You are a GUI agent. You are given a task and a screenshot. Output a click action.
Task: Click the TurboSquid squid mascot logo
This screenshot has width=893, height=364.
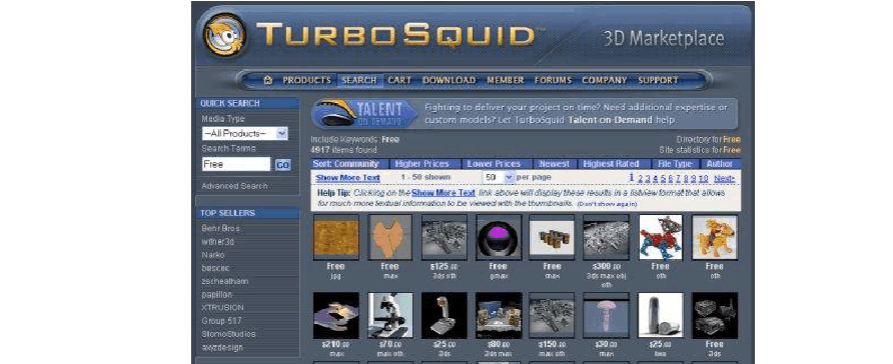click(225, 35)
